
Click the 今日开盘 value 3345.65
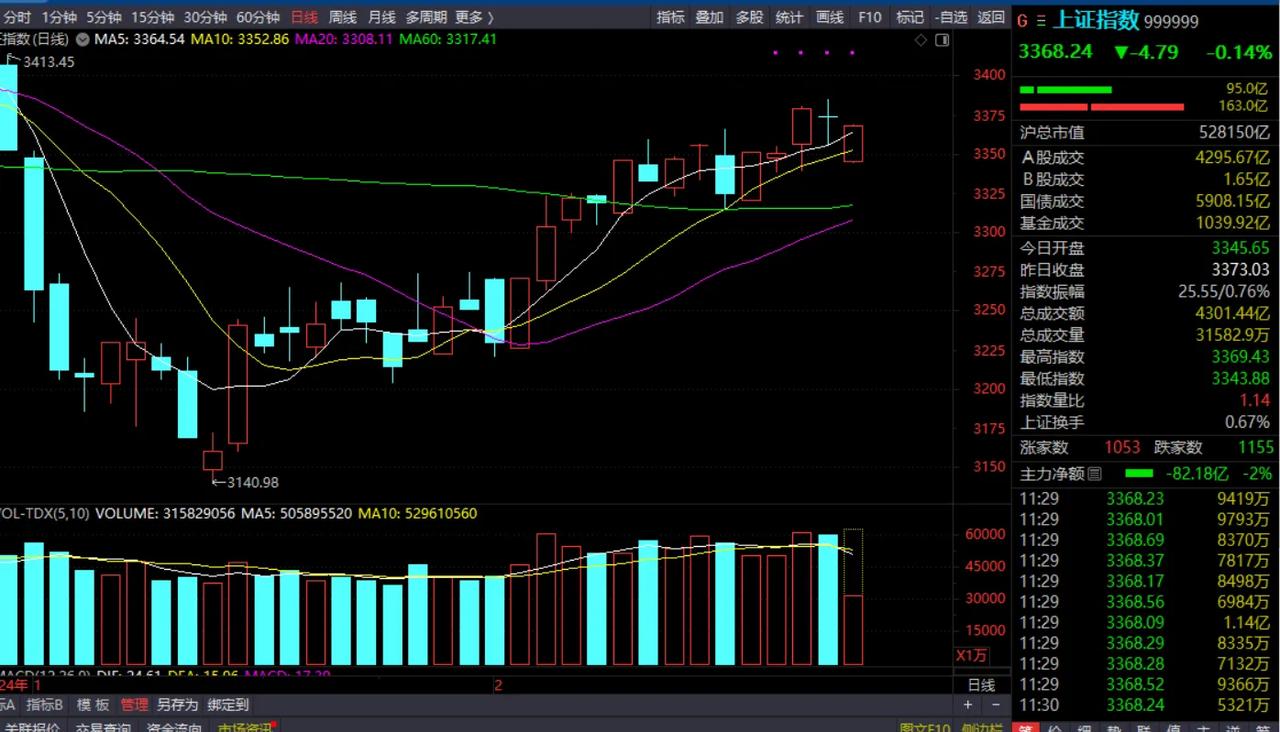(1240, 248)
